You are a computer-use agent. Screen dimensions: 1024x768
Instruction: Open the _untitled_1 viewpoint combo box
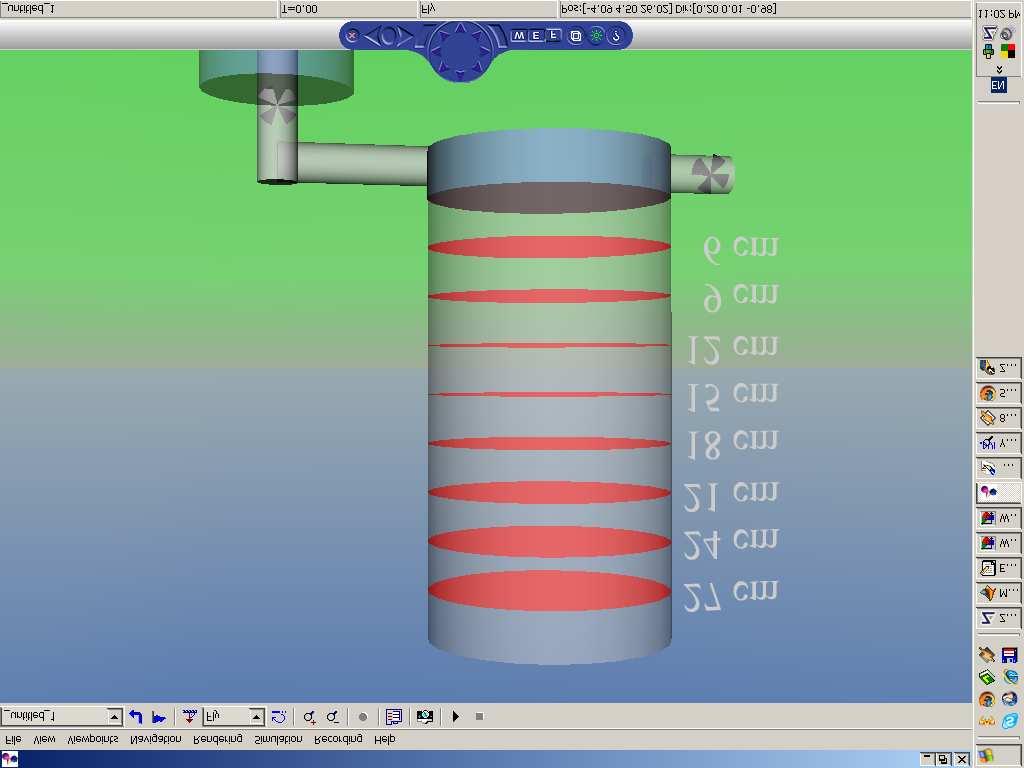[61, 716]
